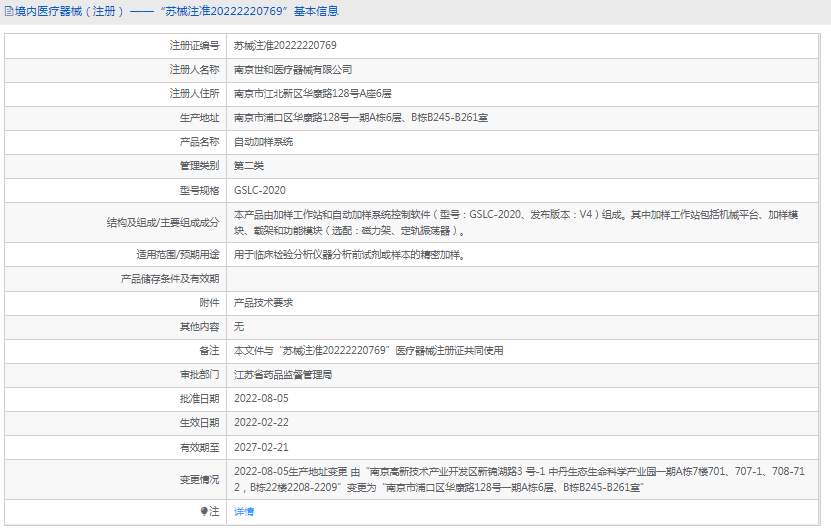The height and width of the screenshot is (531, 831).
Task: Select approving department 江苏省药品监督管理局
Action: pyautogui.click(x=283, y=375)
